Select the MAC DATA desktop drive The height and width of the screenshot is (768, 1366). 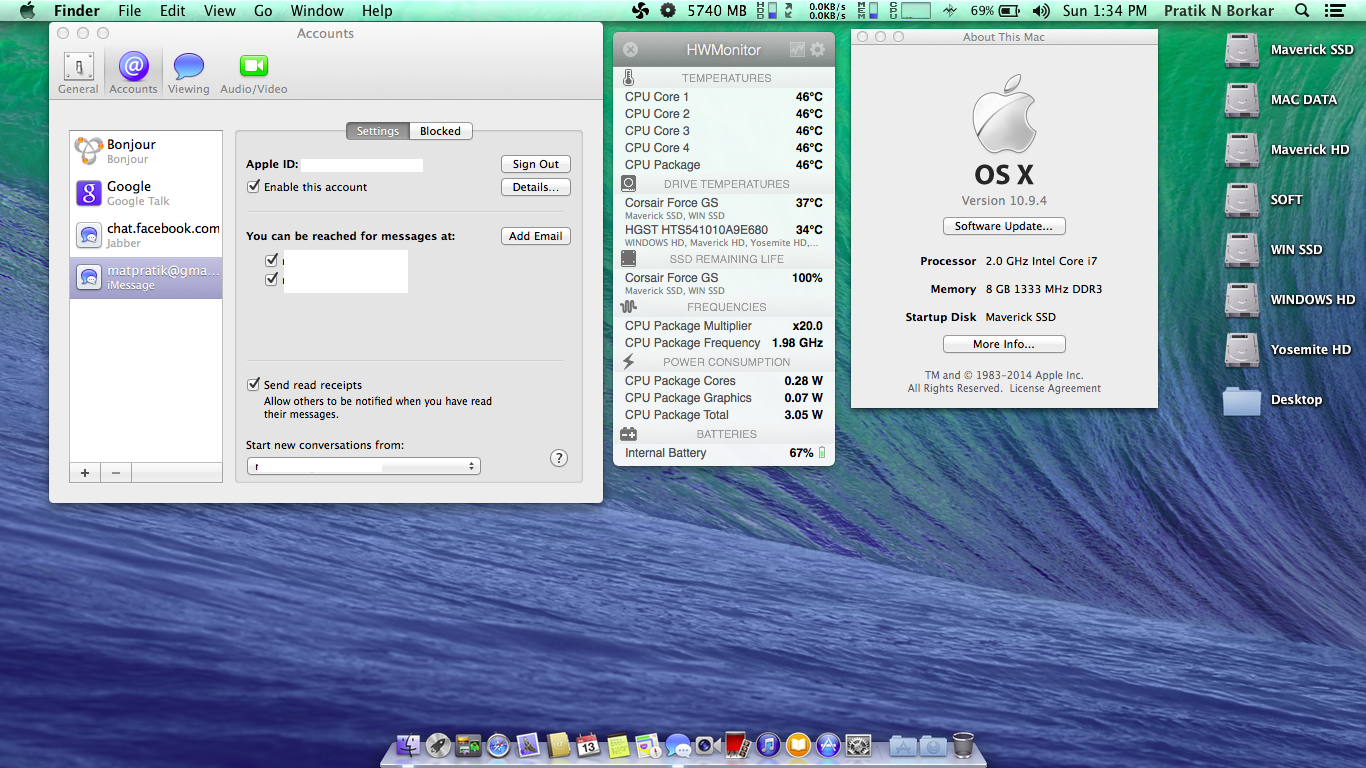pos(1242,100)
